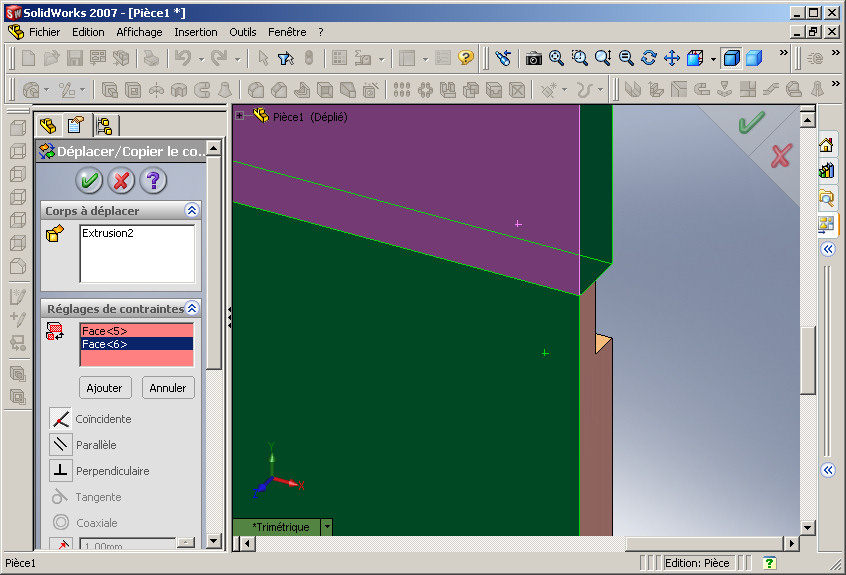This screenshot has width=846, height=575.
Task: Activate the Pan view tool
Action: point(672,58)
